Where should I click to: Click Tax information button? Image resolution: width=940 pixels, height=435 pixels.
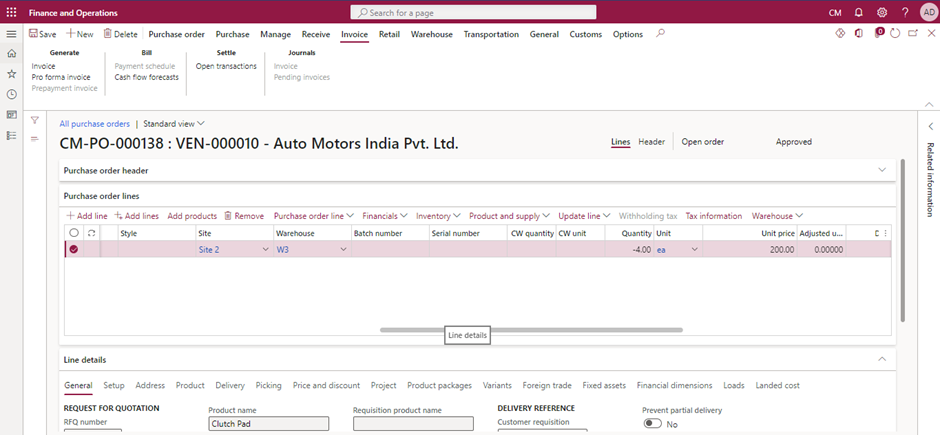coord(714,216)
